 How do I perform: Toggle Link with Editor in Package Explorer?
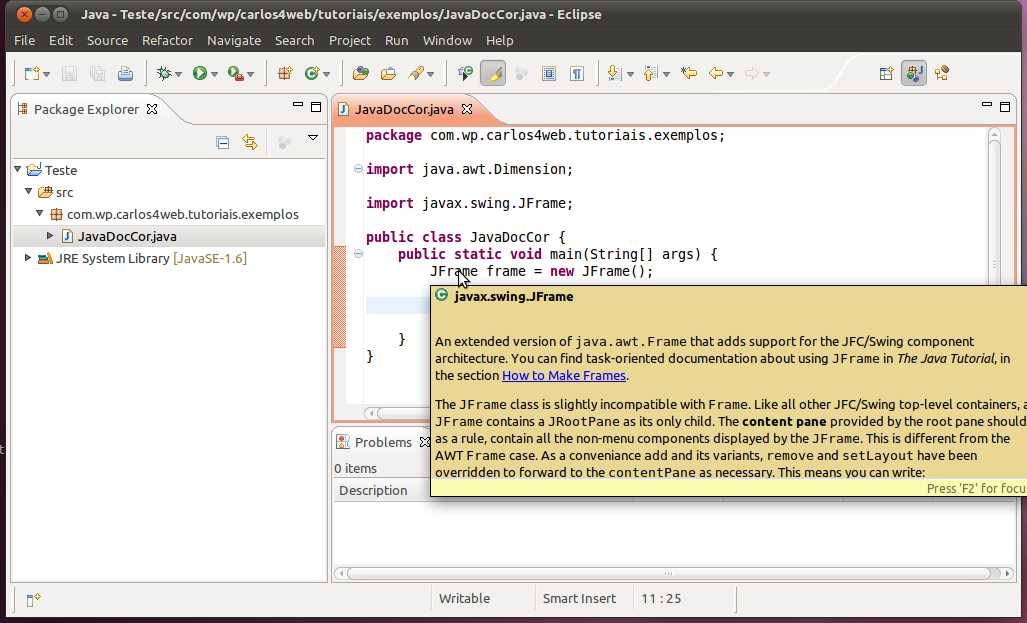[x=250, y=142]
